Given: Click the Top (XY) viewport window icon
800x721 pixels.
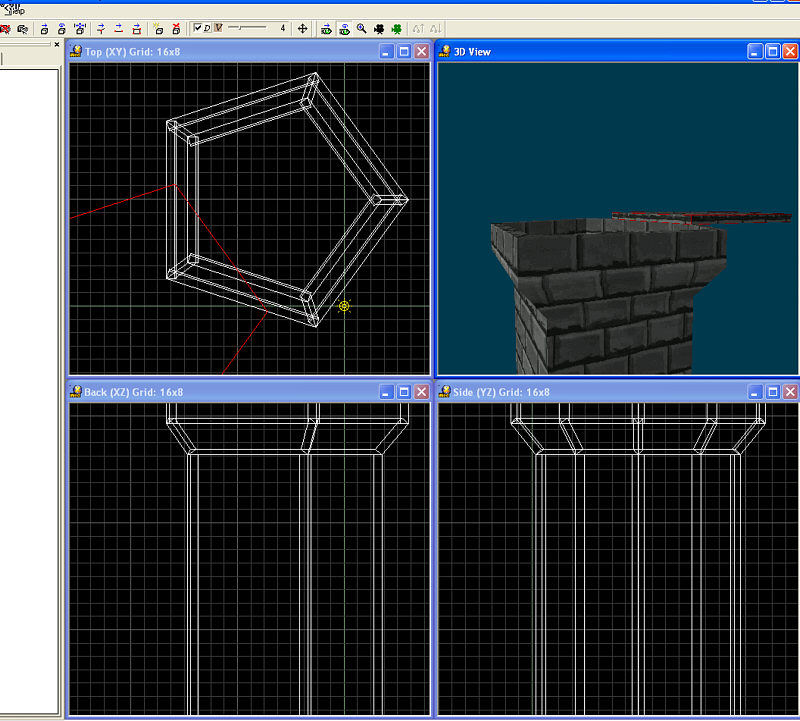Looking at the screenshot, I should (x=77, y=52).
